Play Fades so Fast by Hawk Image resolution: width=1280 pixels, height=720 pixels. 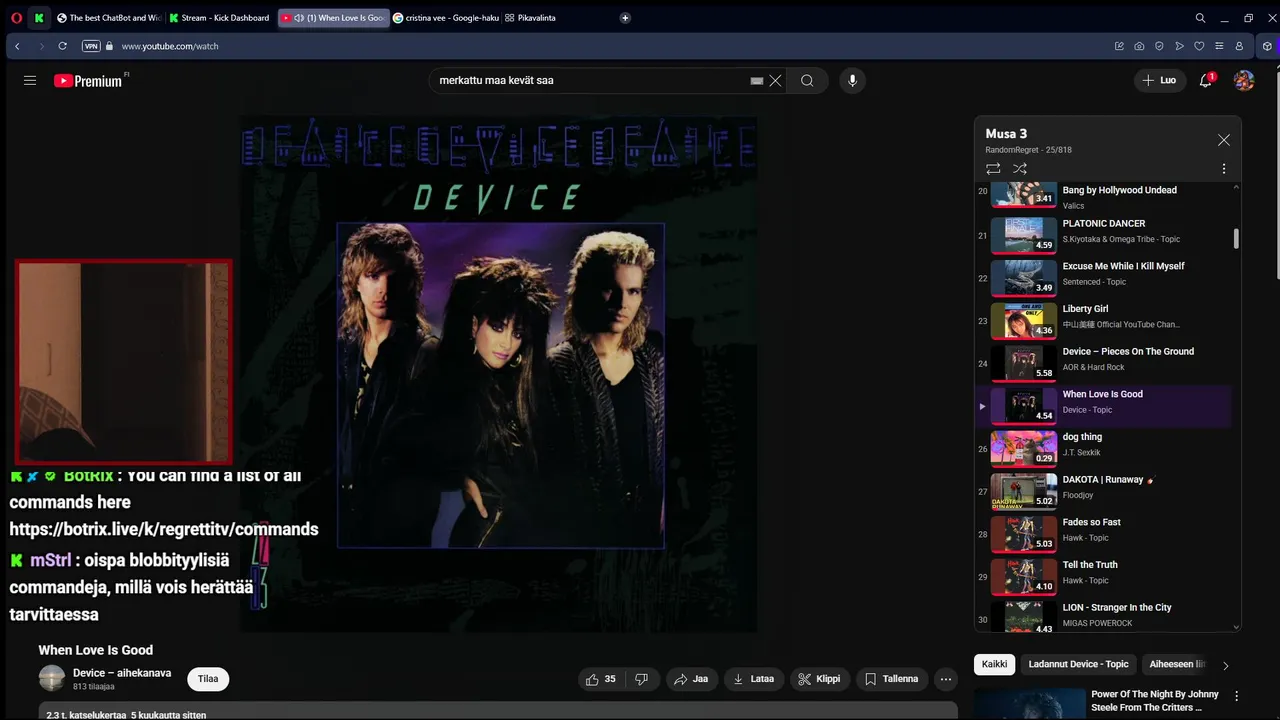coord(1104,534)
